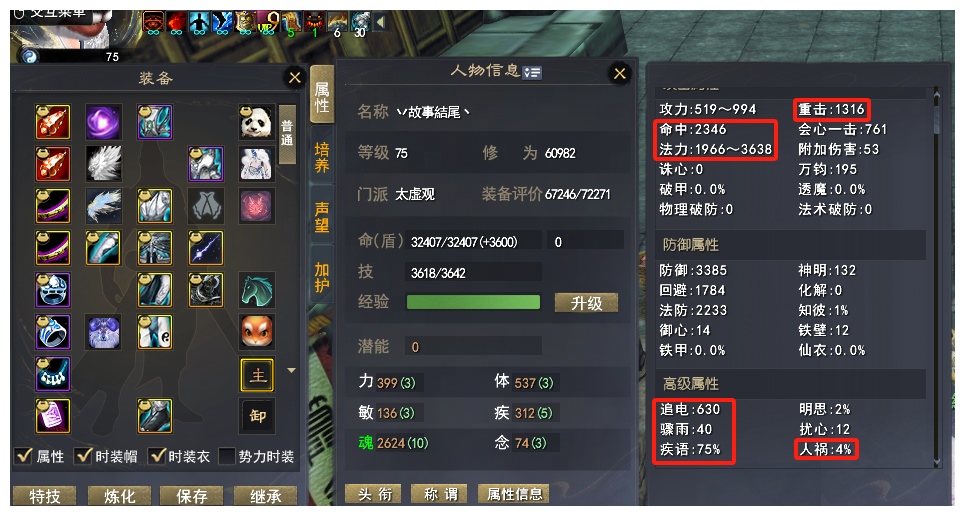Select the blue ring equipment slot

pos(53,333)
